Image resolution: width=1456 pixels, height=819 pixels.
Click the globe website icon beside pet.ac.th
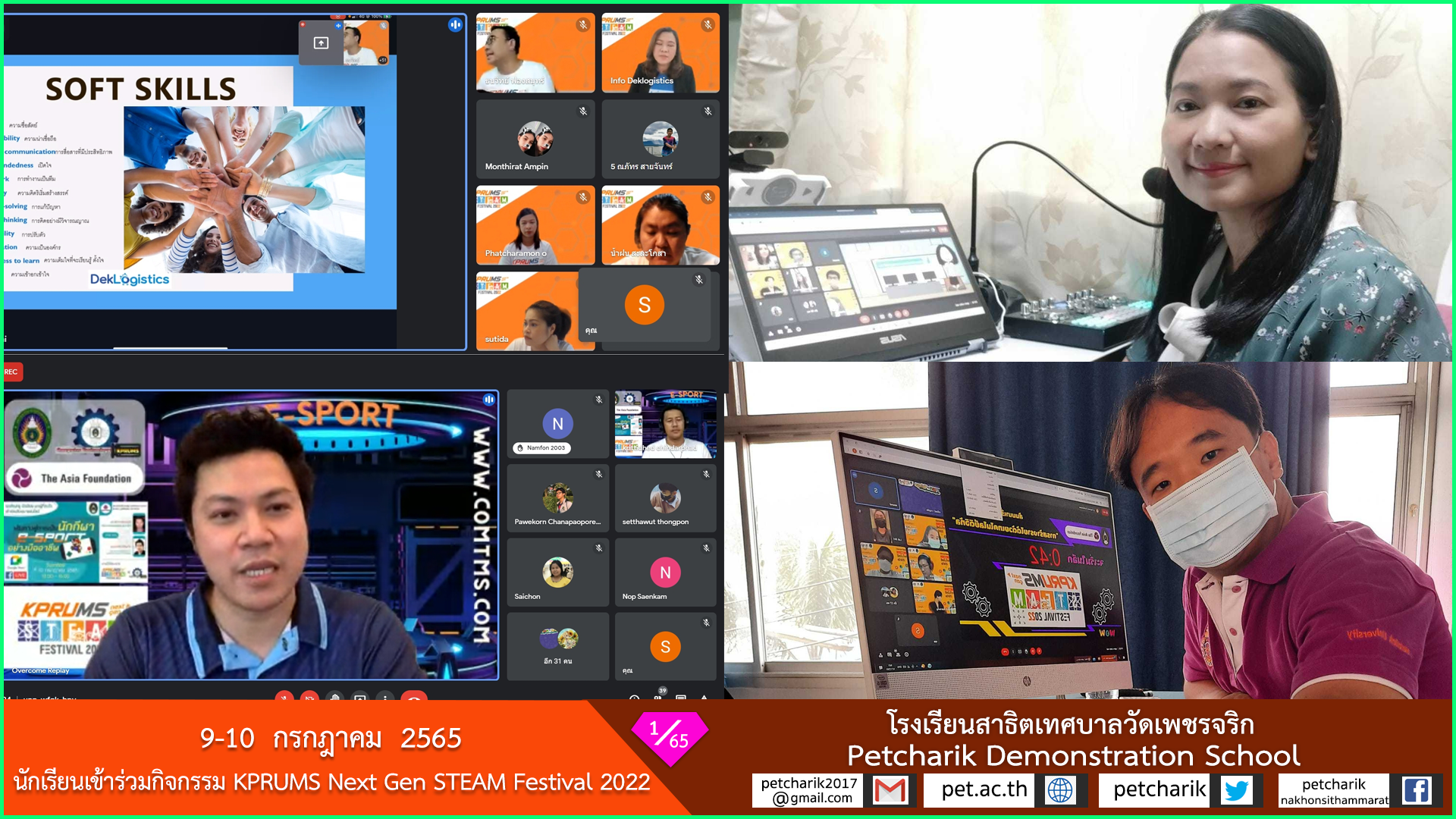[x=1059, y=791]
